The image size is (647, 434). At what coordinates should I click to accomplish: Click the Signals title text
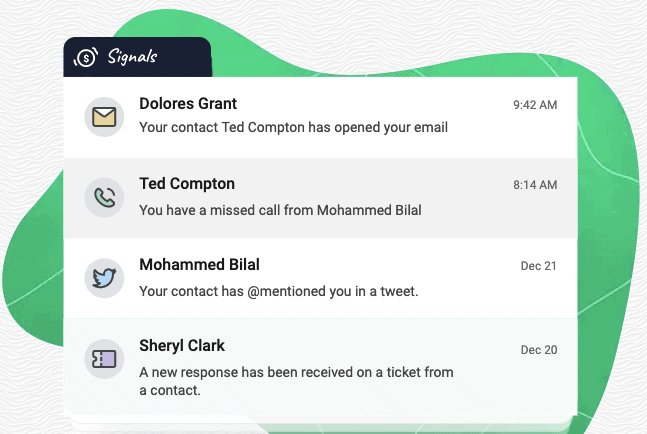[x=132, y=57]
